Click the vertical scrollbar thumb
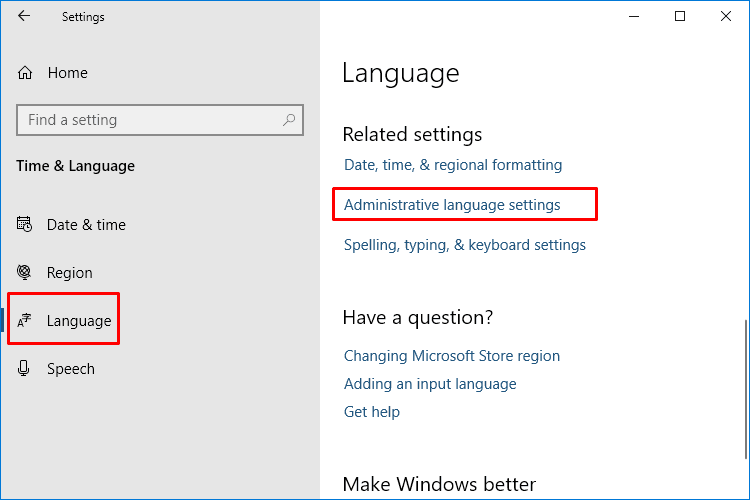Screen dimensions: 750x500 [x=746, y=389]
